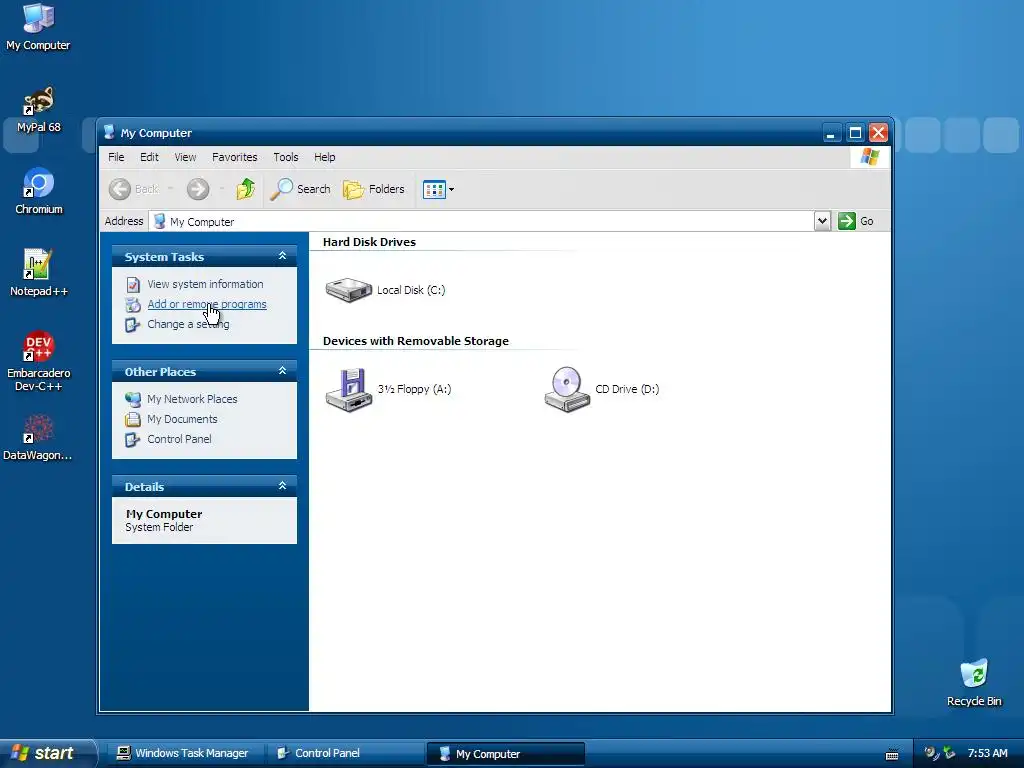The height and width of the screenshot is (768, 1024).
Task: Open the Search toolbar button
Action: tap(300, 189)
